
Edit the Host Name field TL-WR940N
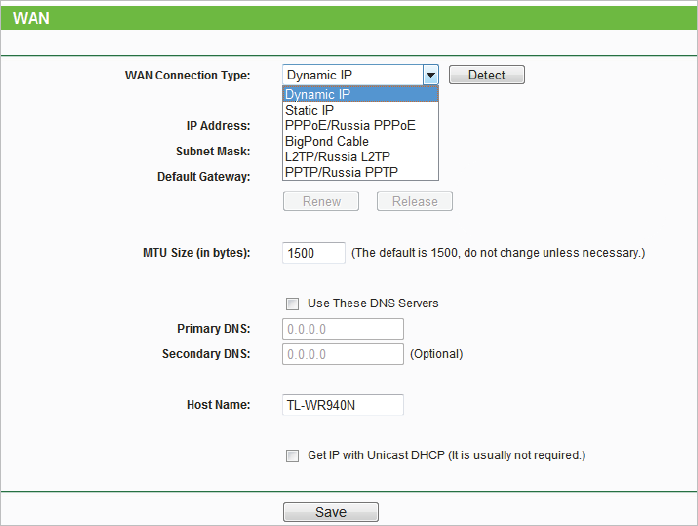click(x=343, y=405)
